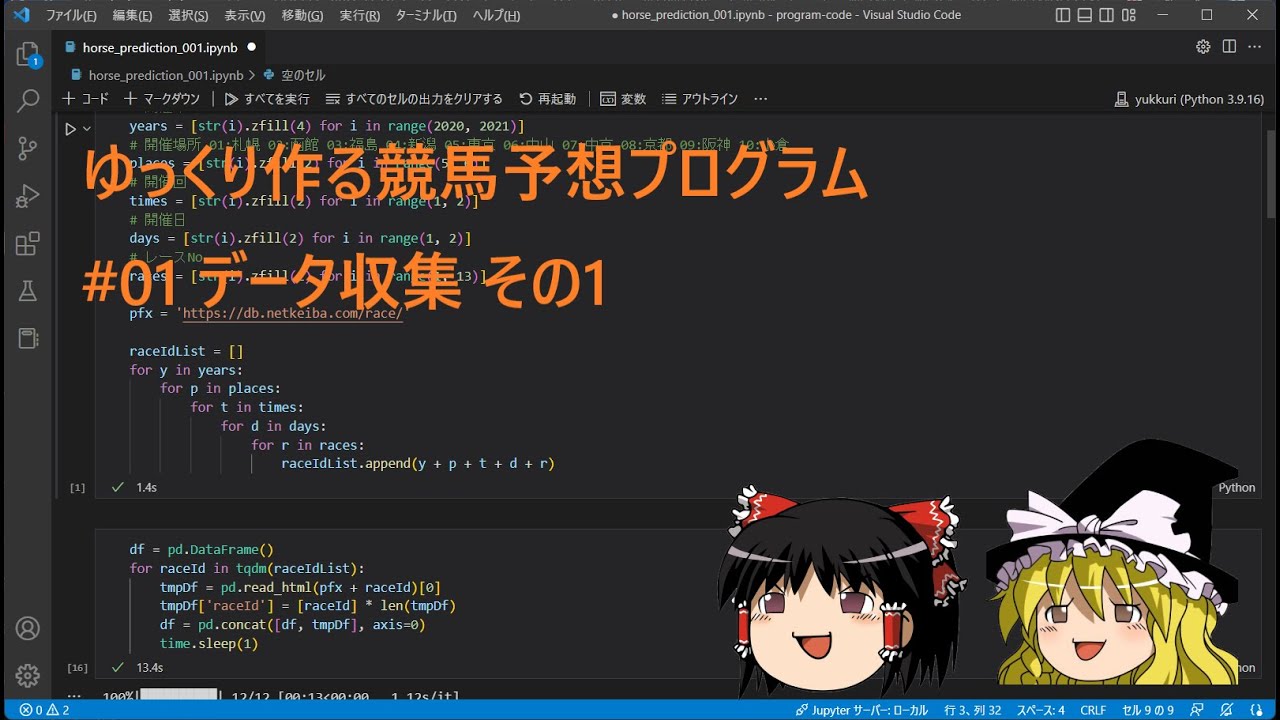Open the db.netkeiba.com/race URL link
1280x720 pixels.
pyautogui.click(x=293, y=313)
